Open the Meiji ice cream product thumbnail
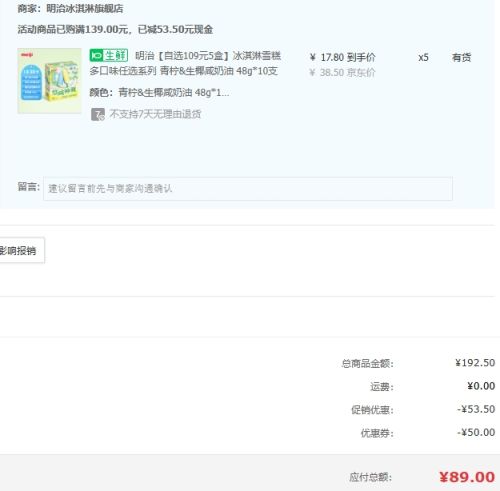 click(49, 81)
